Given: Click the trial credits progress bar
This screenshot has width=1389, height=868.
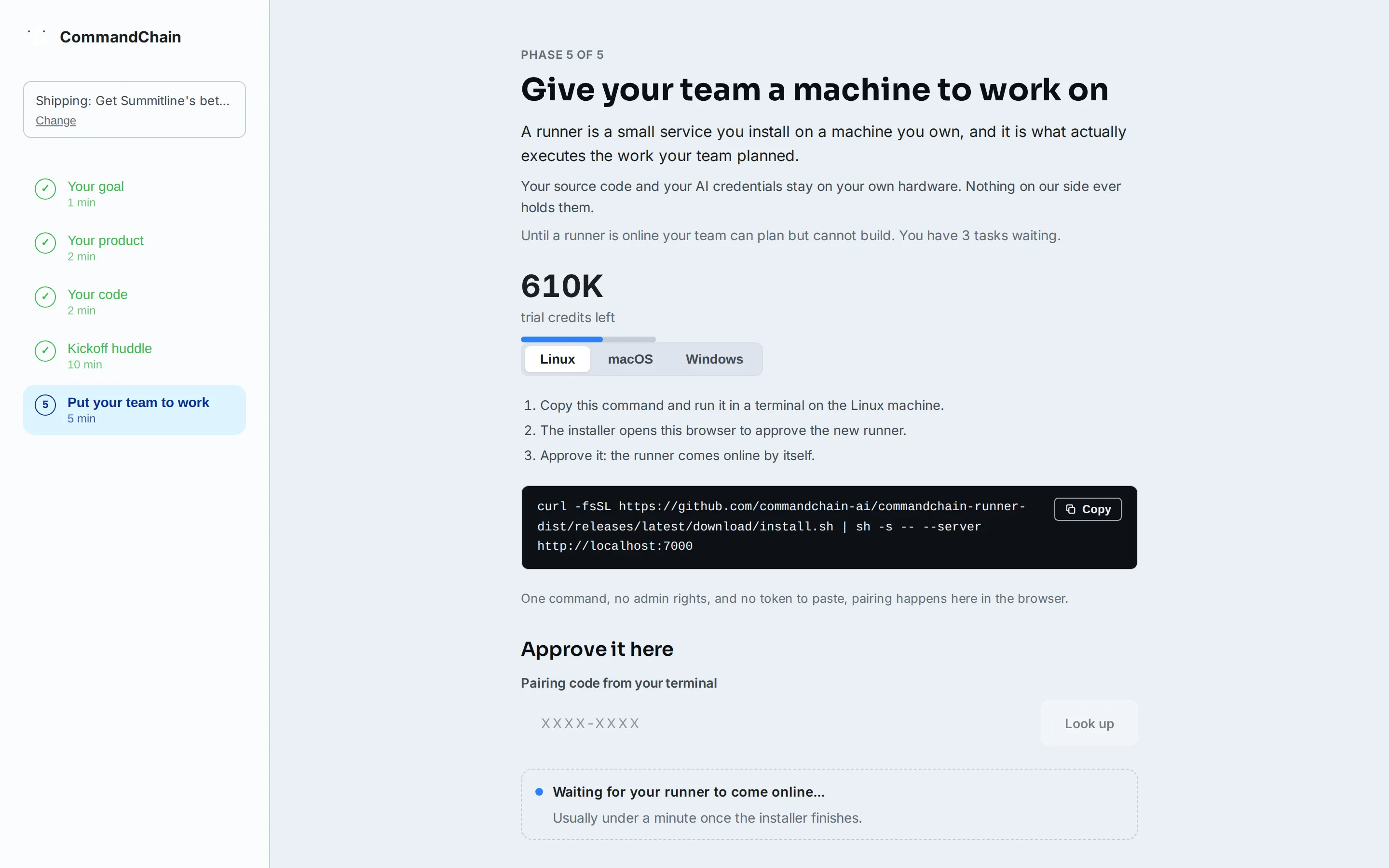Looking at the screenshot, I should coord(588,339).
